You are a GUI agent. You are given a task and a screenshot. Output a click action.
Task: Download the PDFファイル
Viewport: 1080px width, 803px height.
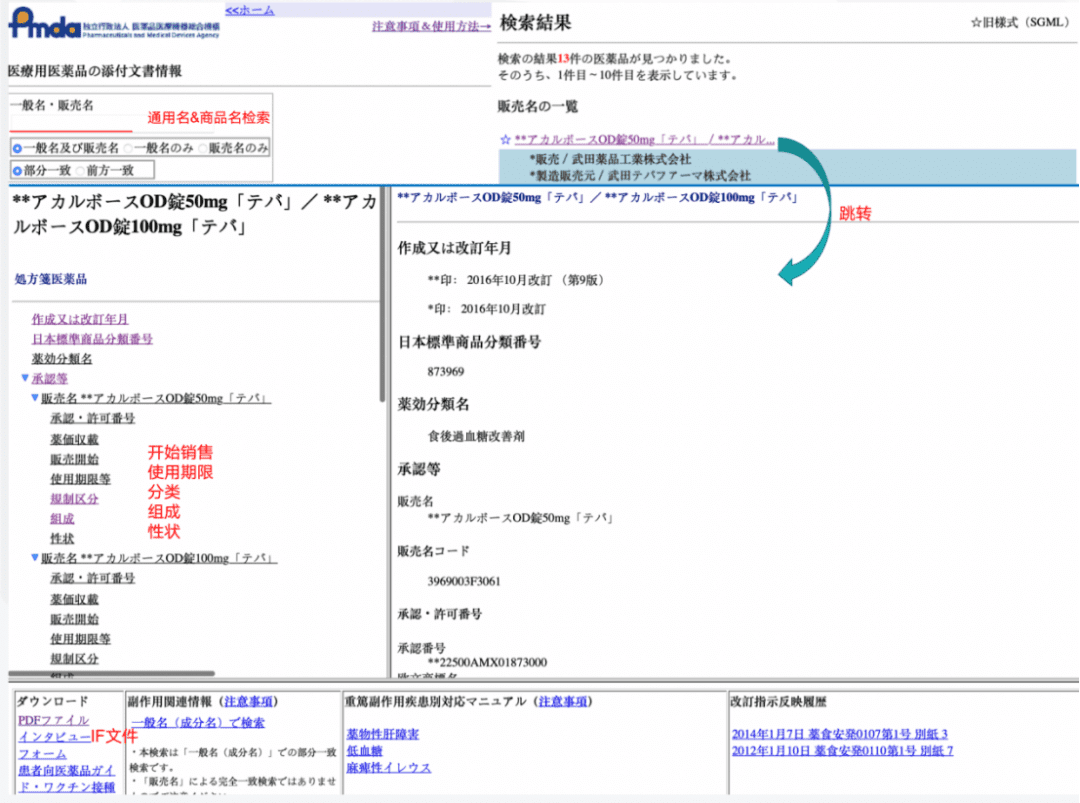54,720
